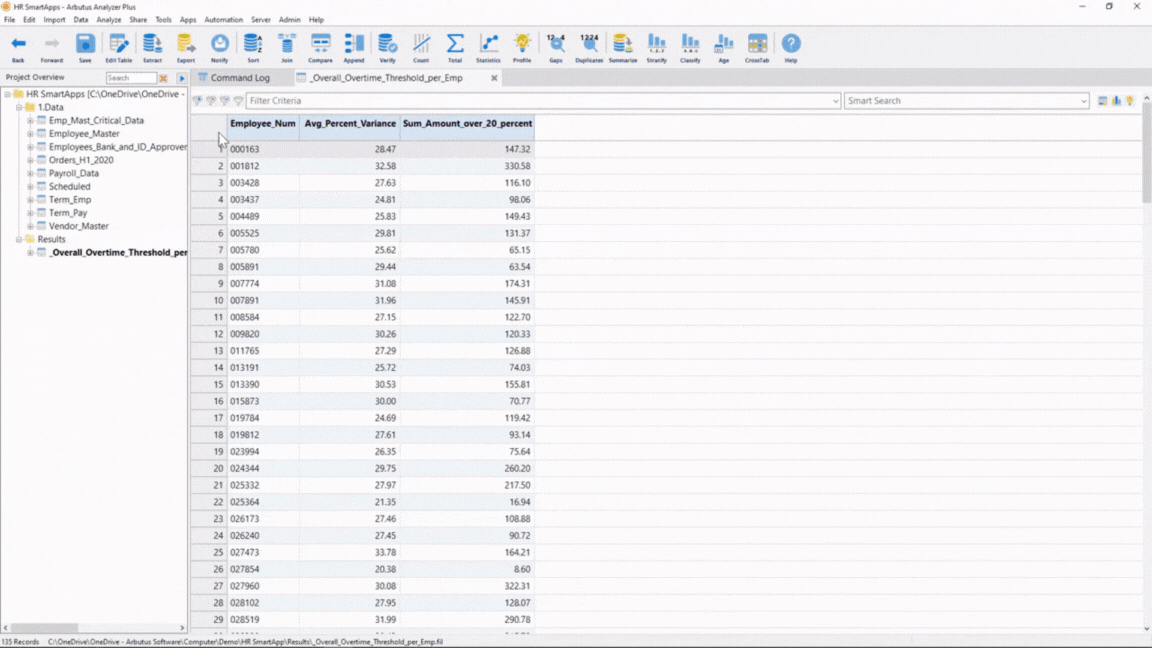This screenshot has height=648, width=1152.
Task: Select the Extract tool
Action: tap(152, 45)
